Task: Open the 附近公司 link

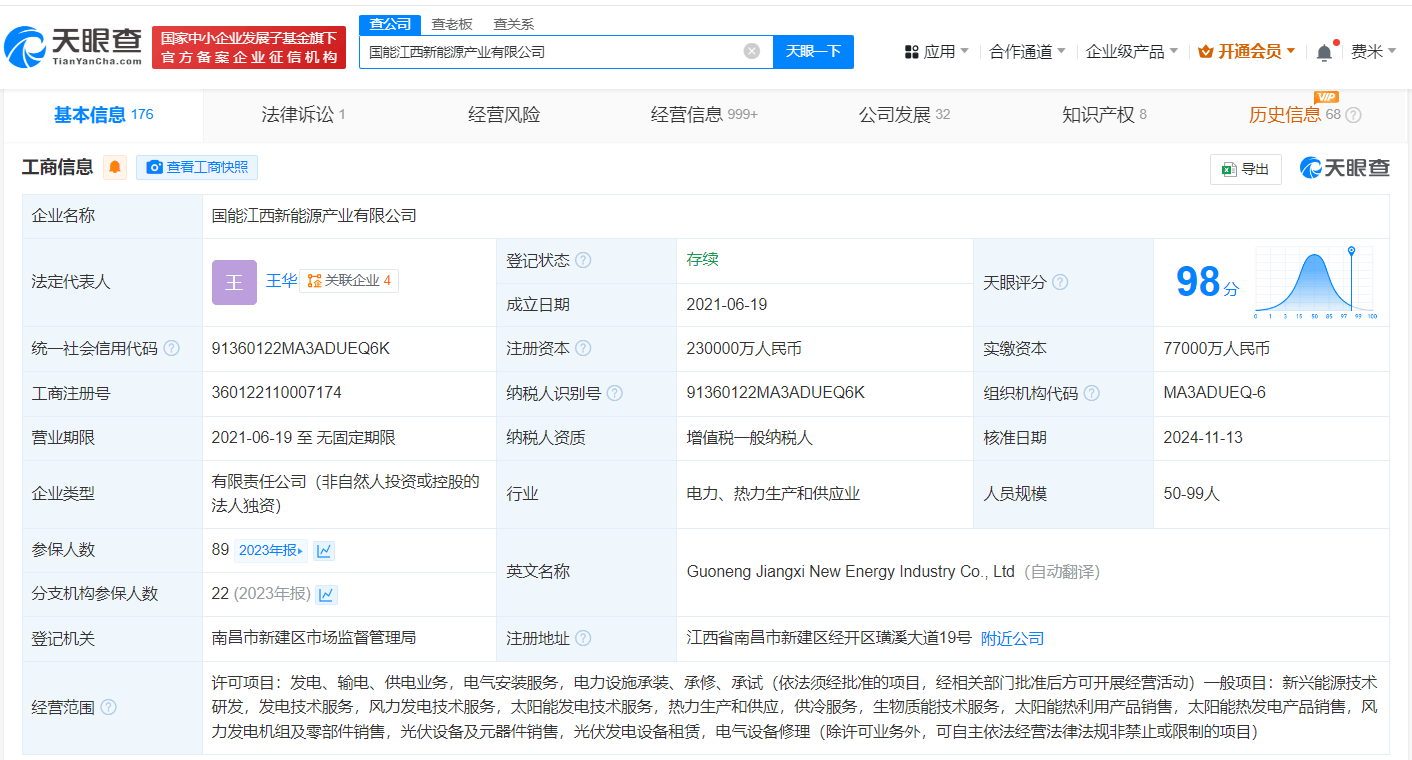Action: click(1012, 639)
